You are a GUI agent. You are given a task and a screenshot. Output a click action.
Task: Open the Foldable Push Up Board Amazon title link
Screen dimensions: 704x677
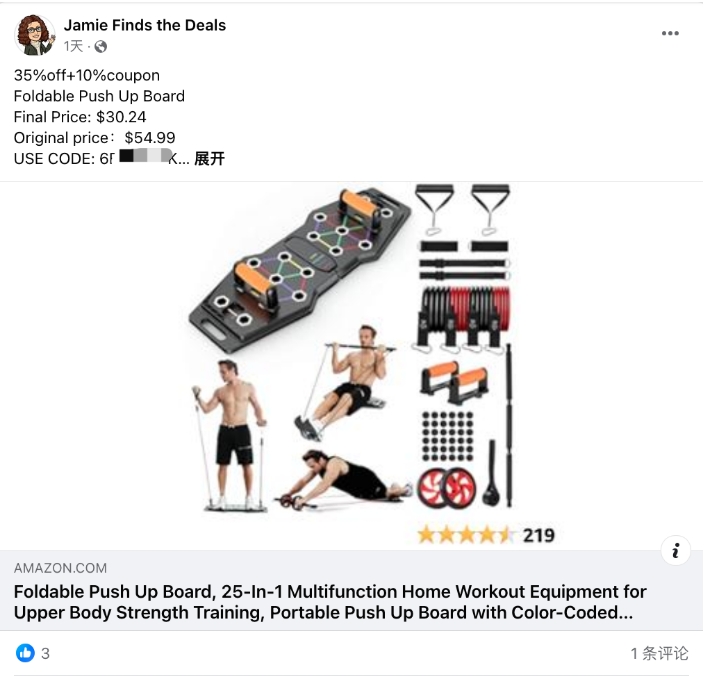click(330, 602)
